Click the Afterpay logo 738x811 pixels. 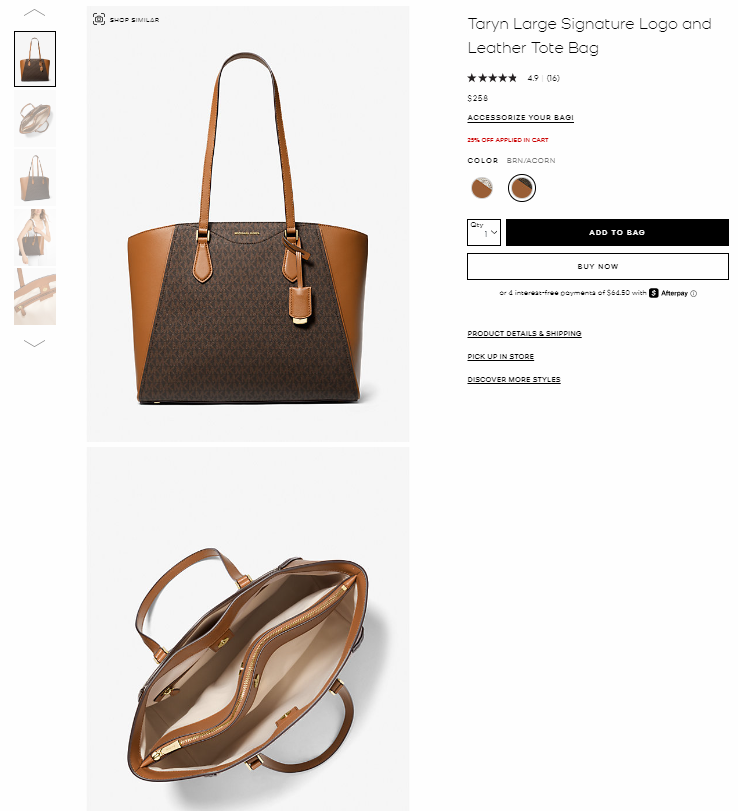click(x=668, y=293)
